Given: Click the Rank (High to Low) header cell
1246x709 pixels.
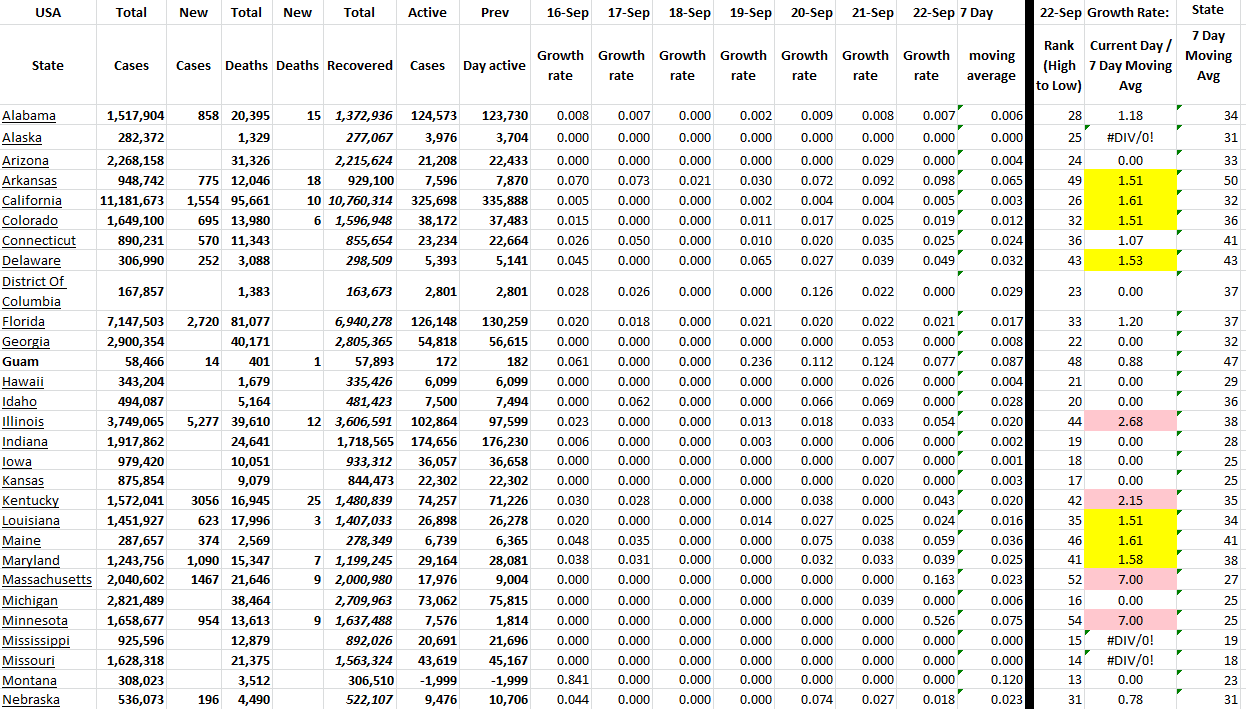Looking at the screenshot, I should (1059, 65).
